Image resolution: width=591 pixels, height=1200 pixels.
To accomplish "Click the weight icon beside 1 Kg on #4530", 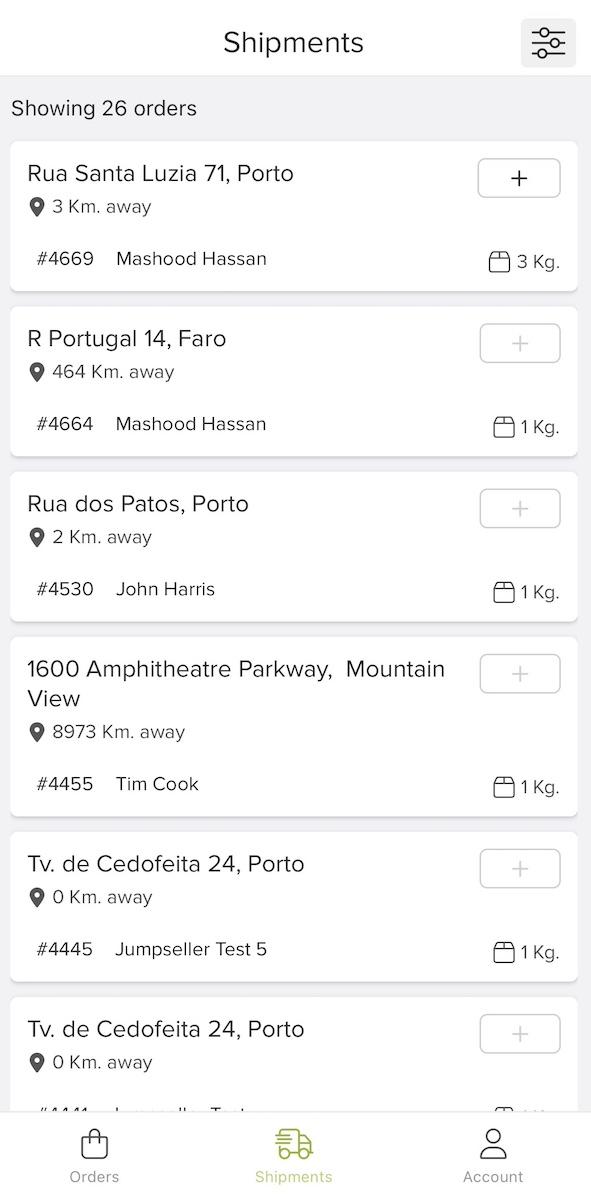I will tap(501, 591).
